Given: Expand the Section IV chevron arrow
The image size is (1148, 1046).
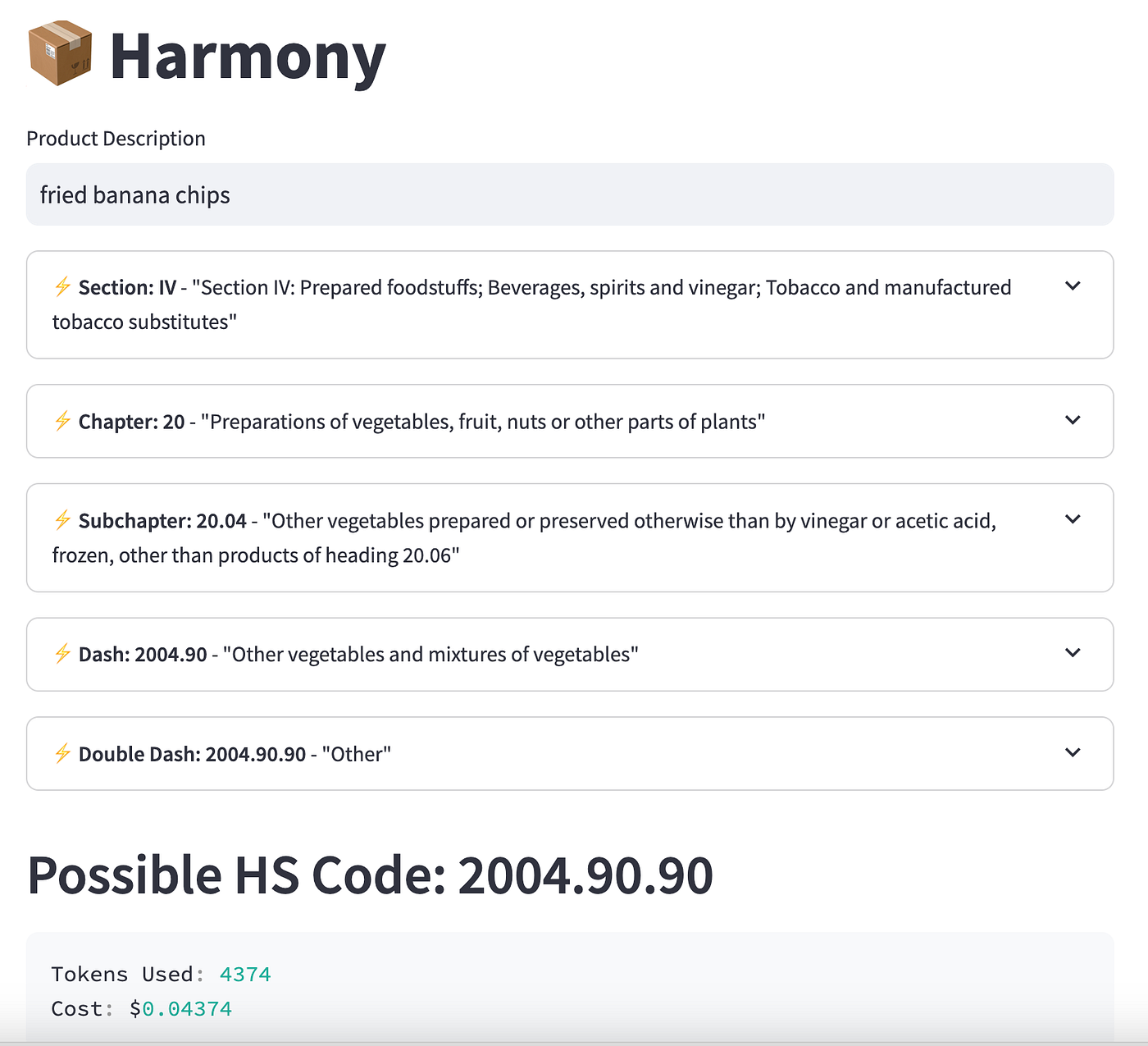Looking at the screenshot, I should (x=1073, y=285).
